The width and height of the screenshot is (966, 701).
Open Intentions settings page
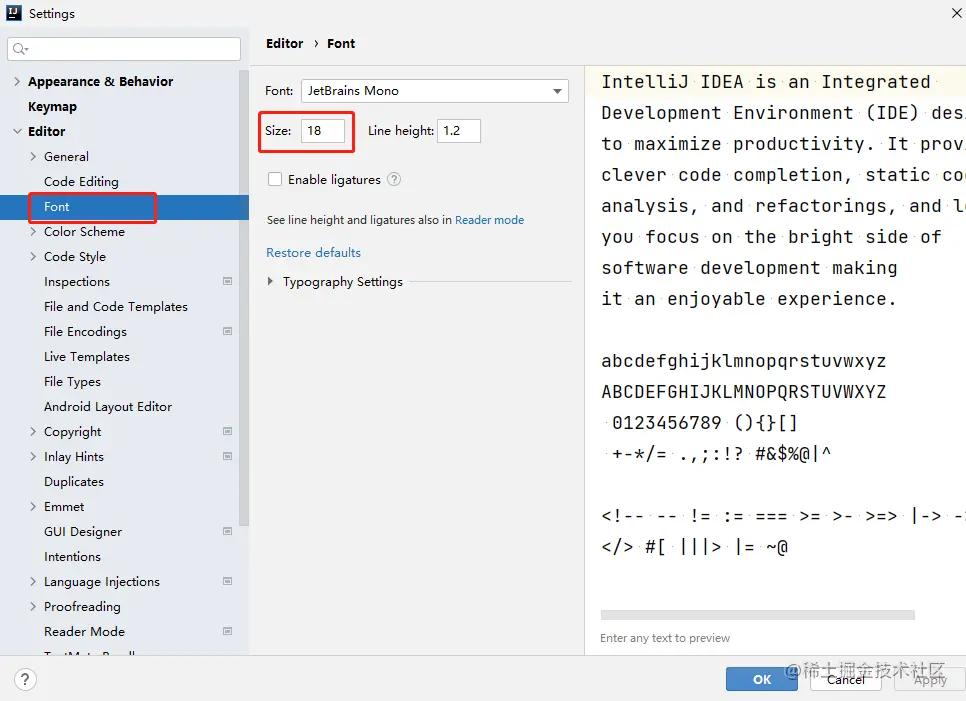pyautogui.click(x=72, y=556)
